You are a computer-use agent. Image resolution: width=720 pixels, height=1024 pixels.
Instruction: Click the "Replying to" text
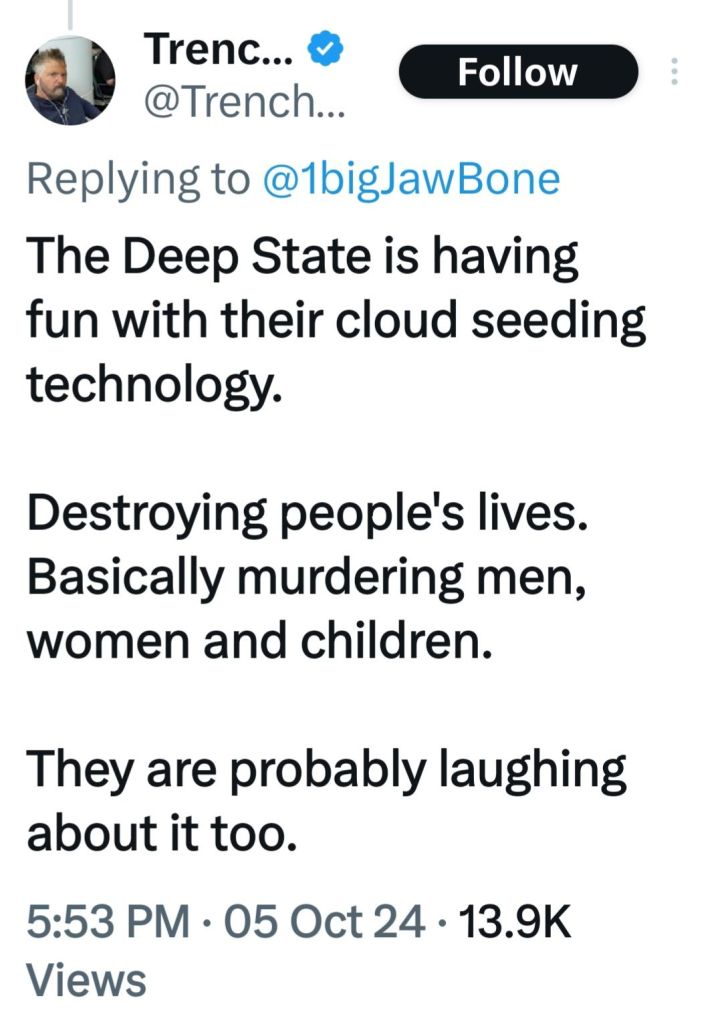coord(137,178)
